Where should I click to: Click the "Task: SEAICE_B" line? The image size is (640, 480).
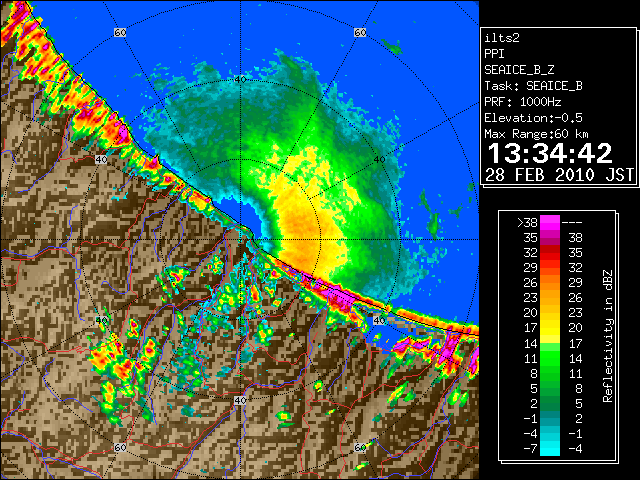(x=533, y=86)
